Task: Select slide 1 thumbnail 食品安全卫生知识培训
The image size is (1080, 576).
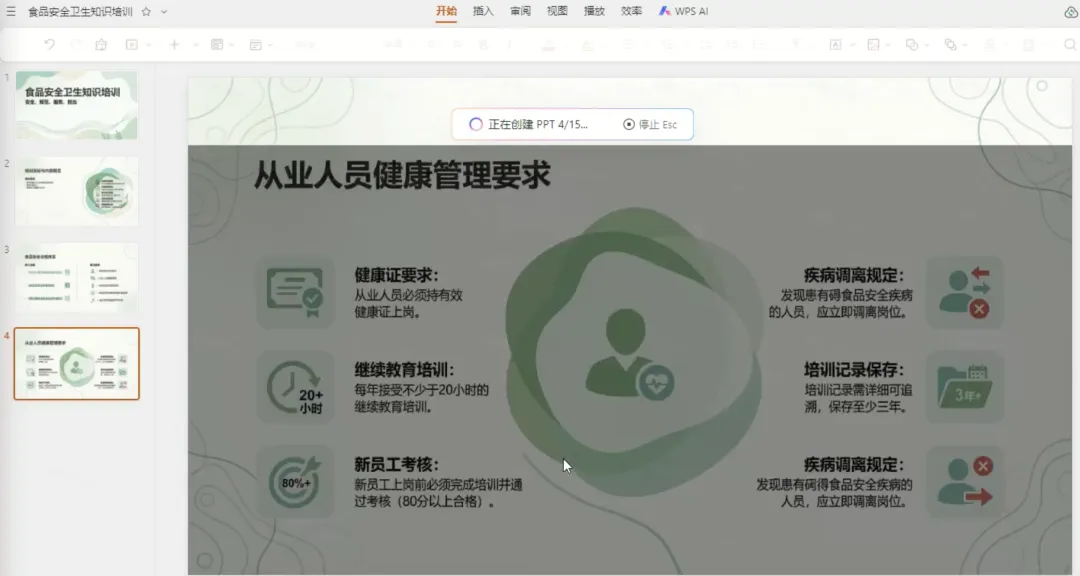Action: 76,105
